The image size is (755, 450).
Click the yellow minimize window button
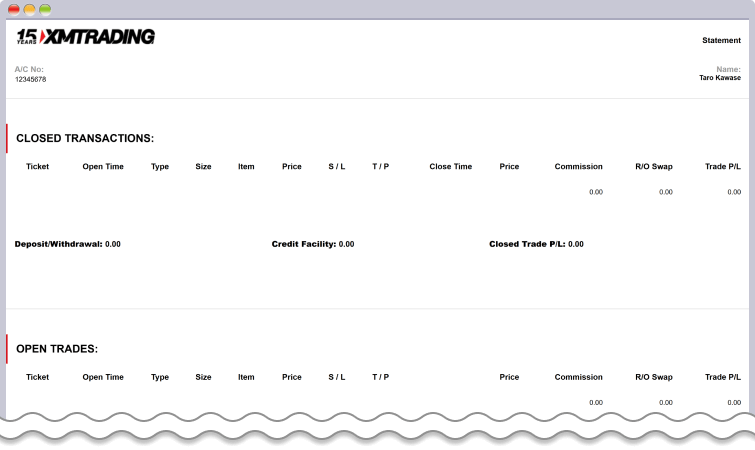[x=30, y=9]
